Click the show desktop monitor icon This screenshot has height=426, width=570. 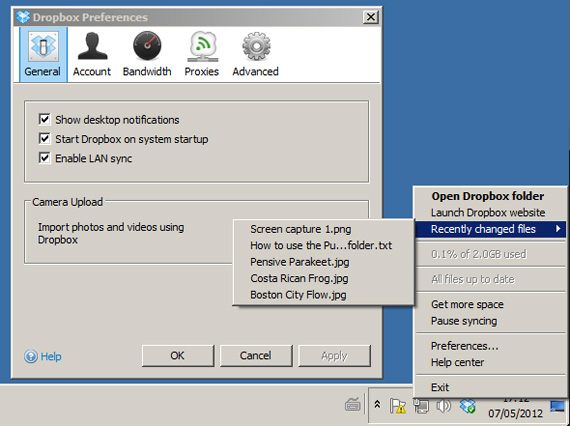tap(557, 406)
